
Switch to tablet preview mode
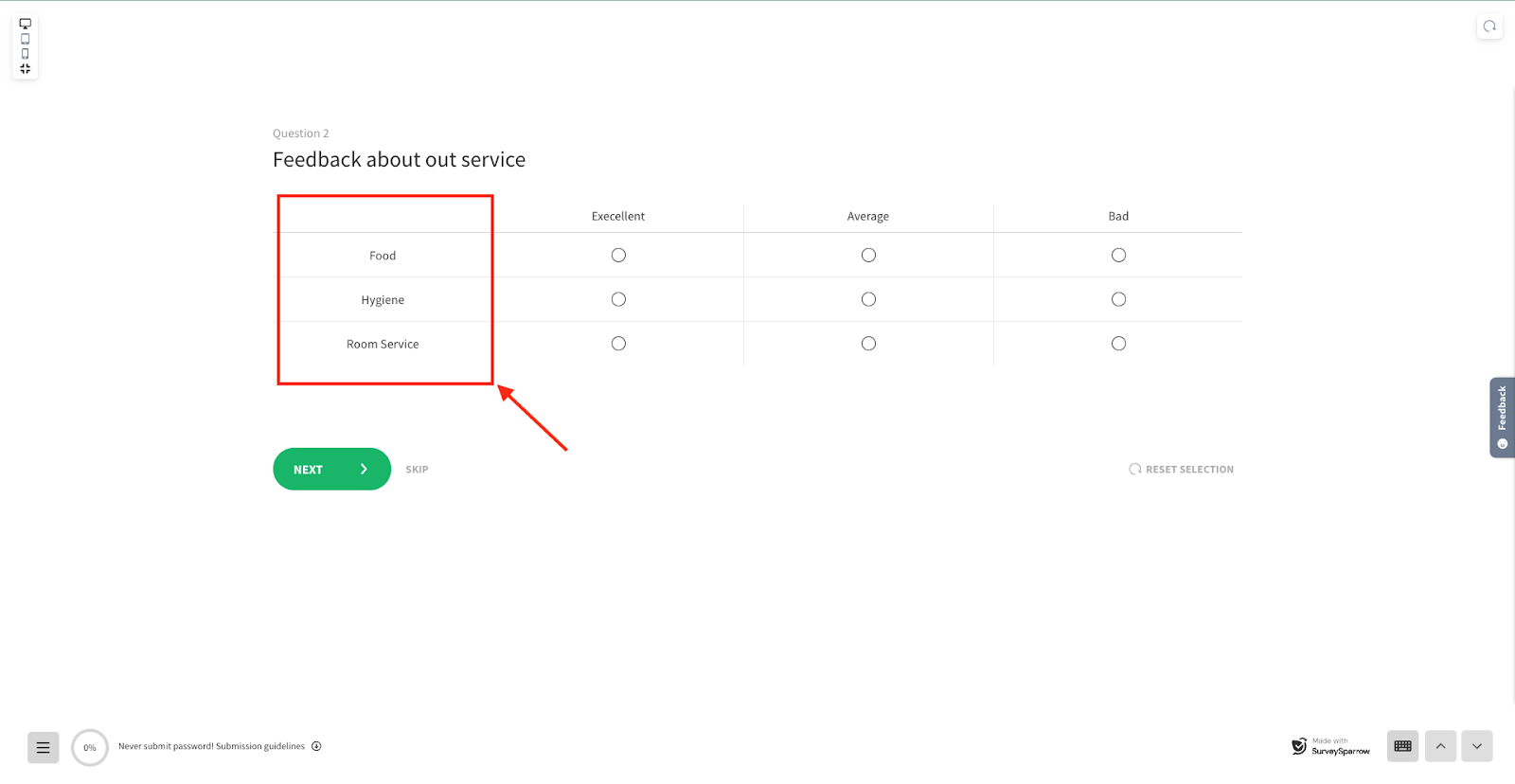(26, 39)
